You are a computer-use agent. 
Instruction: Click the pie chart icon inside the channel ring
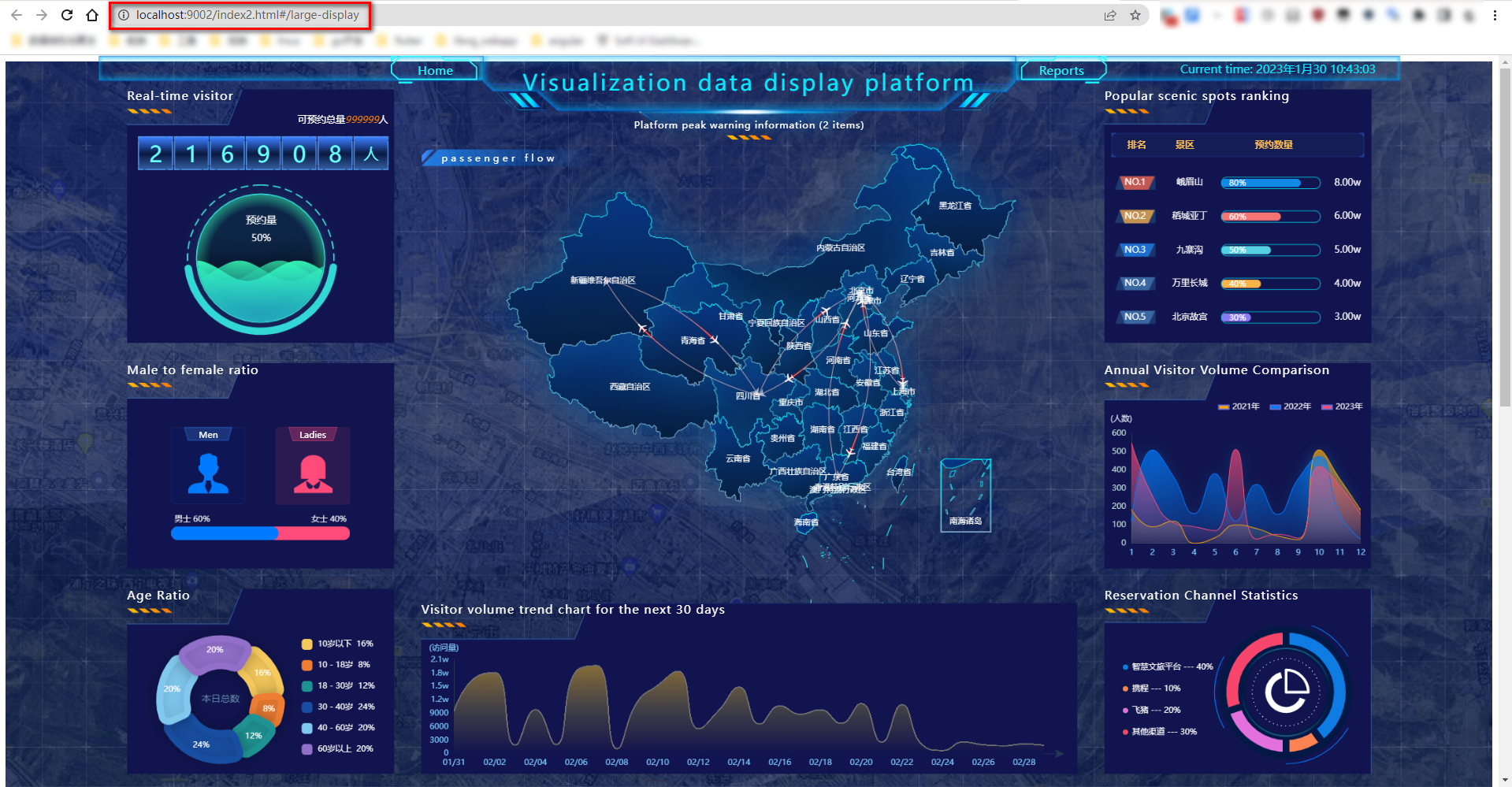pos(1287,691)
